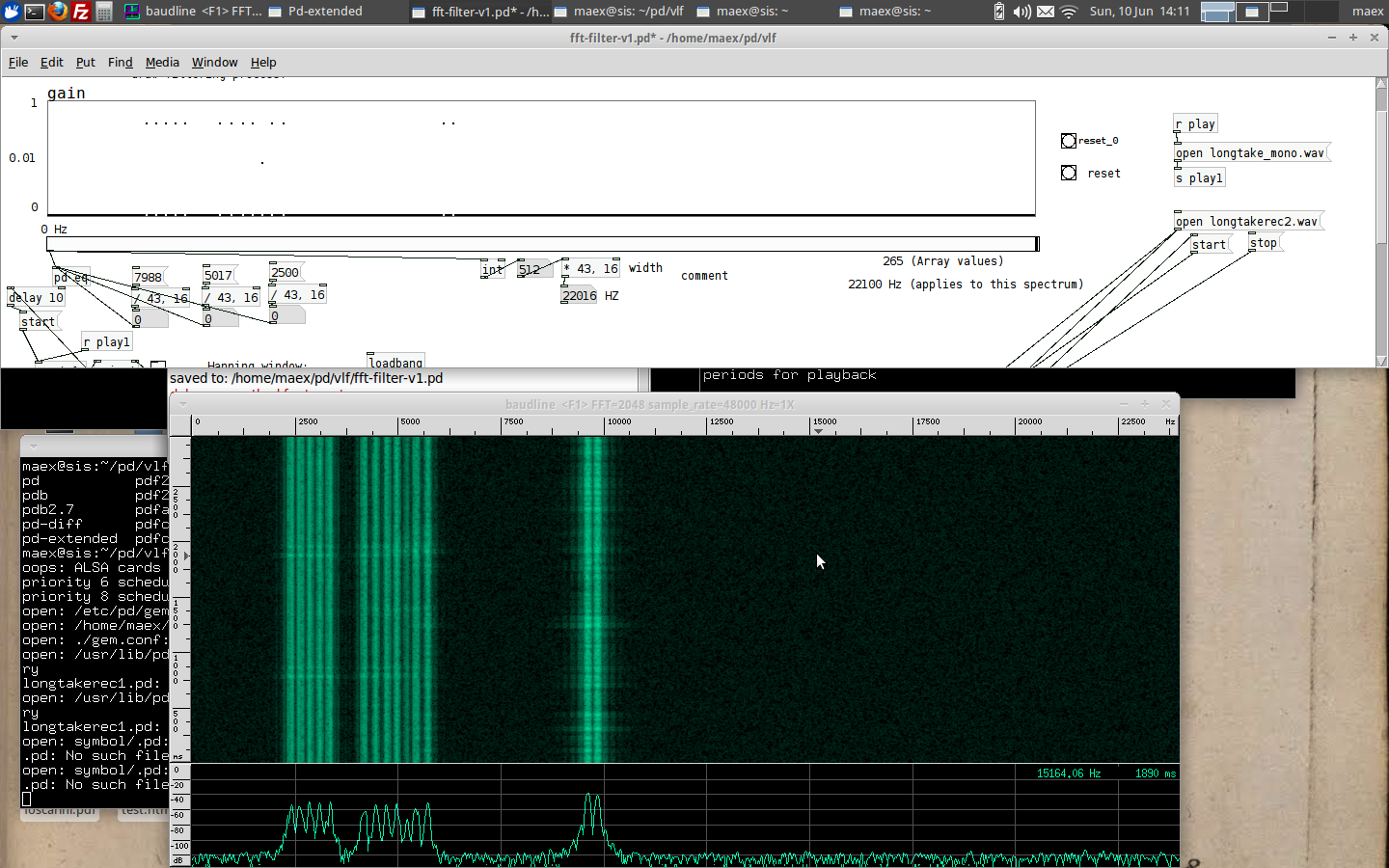Click the reset_0 bang toggle
Image resolution: width=1389 pixels, height=868 pixels.
1069,141
